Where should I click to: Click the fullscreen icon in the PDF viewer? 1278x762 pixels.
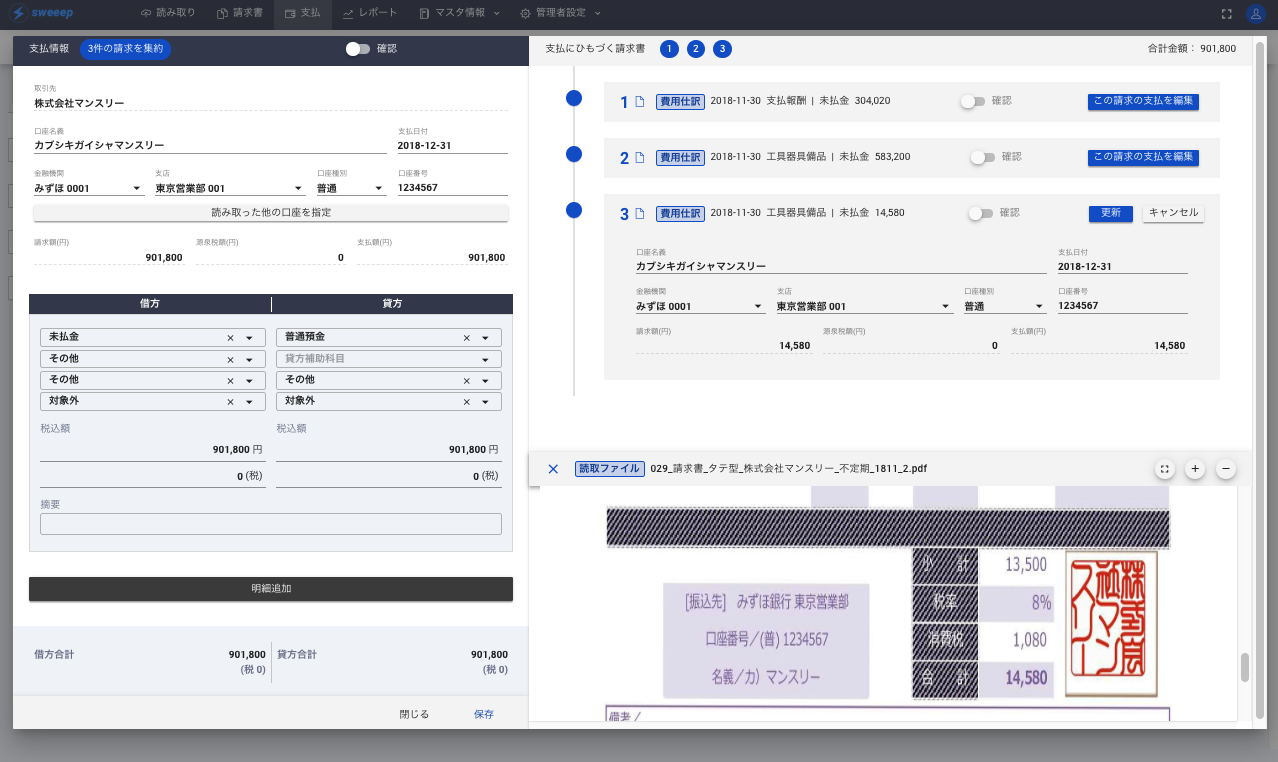click(x=1164, y=469)
